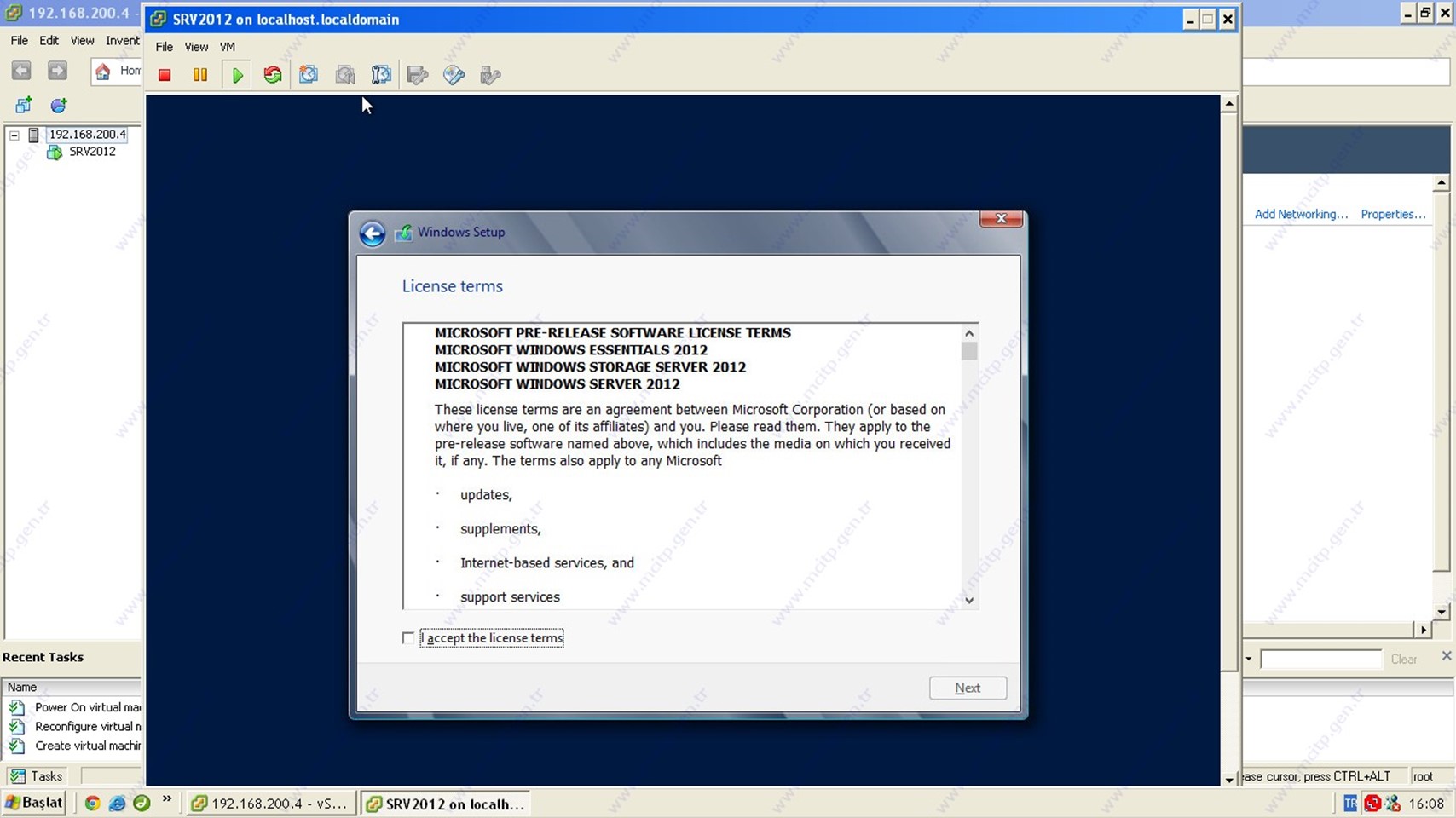Viewport: 1456px width, 818px height.
Task: Reset the virtual machine via restart icon
Action: (273, 75)
